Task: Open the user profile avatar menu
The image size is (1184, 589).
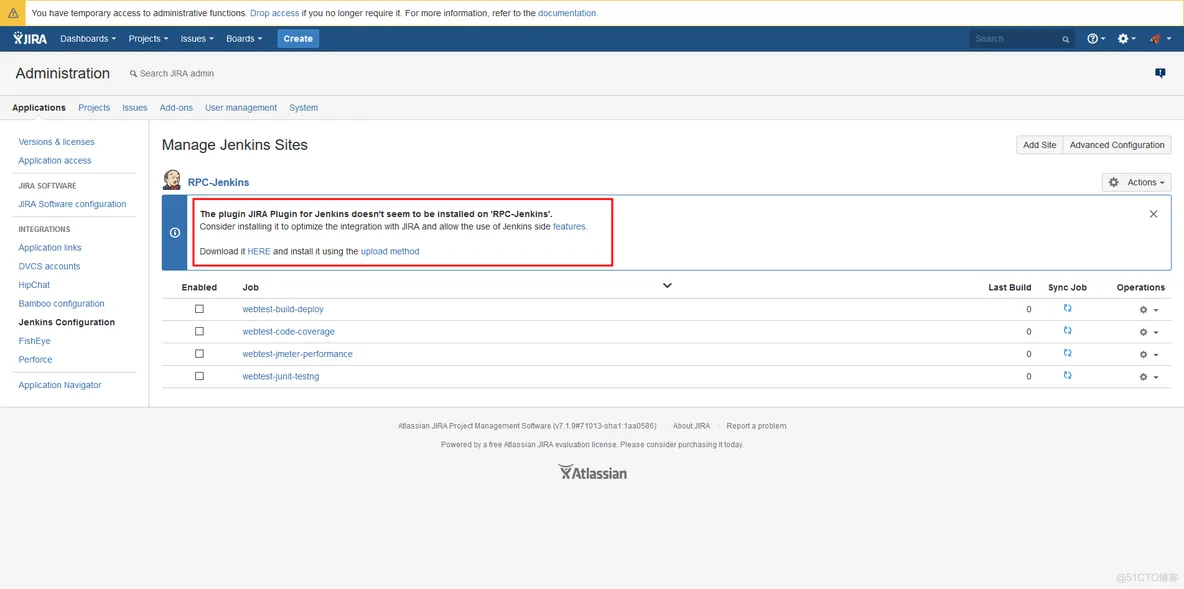Action: (1158, 39)
